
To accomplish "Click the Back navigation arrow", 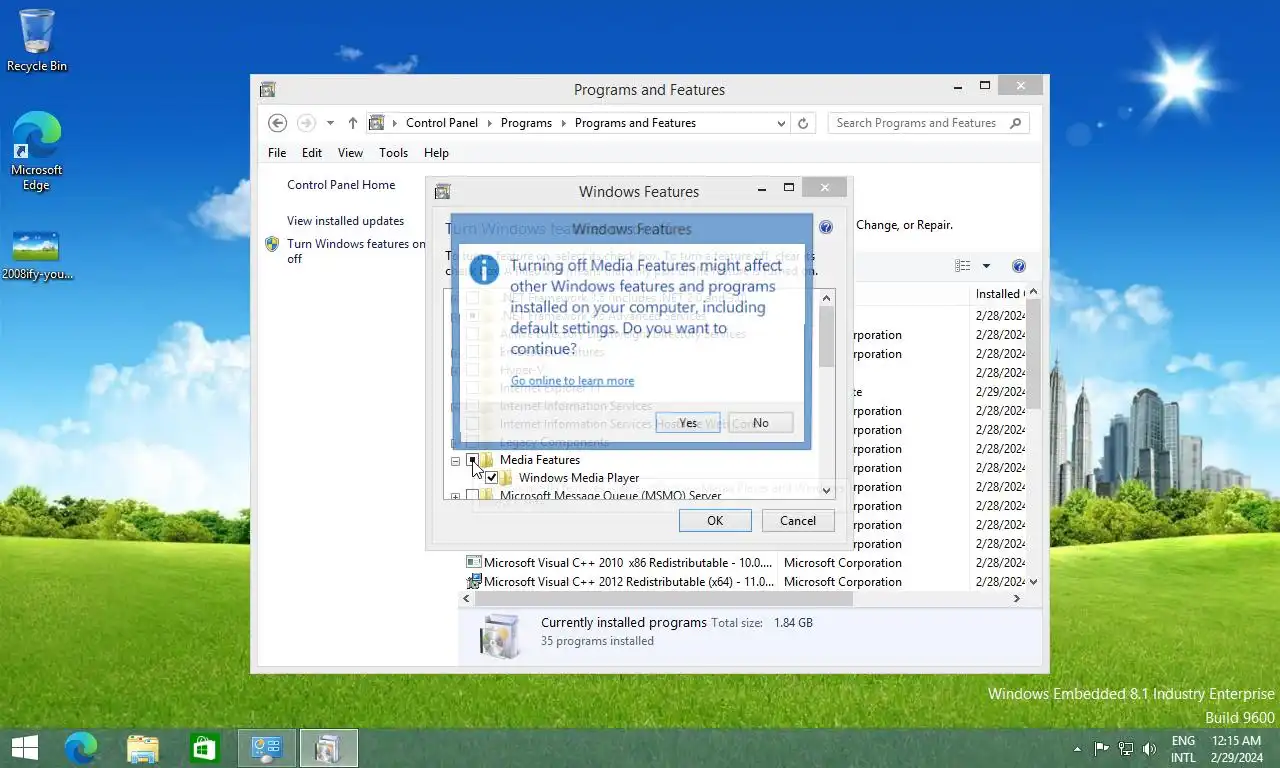I will [x=278, y=123].
